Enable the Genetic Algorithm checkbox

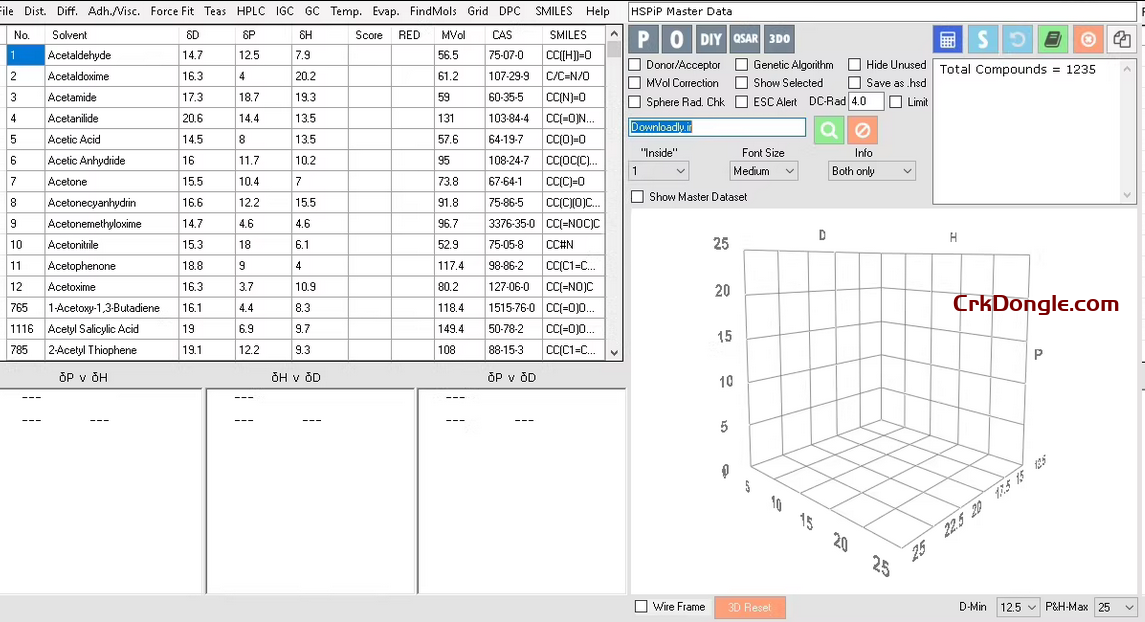point(742,64)
